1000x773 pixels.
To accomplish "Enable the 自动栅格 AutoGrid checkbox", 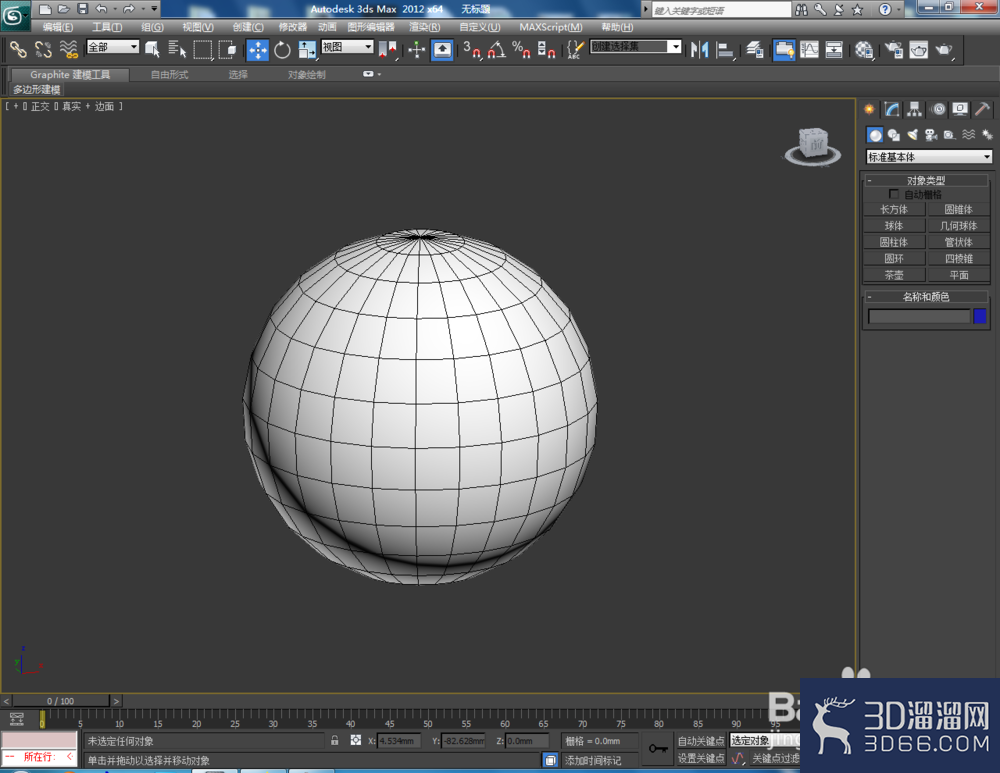I will coord(895,194).
